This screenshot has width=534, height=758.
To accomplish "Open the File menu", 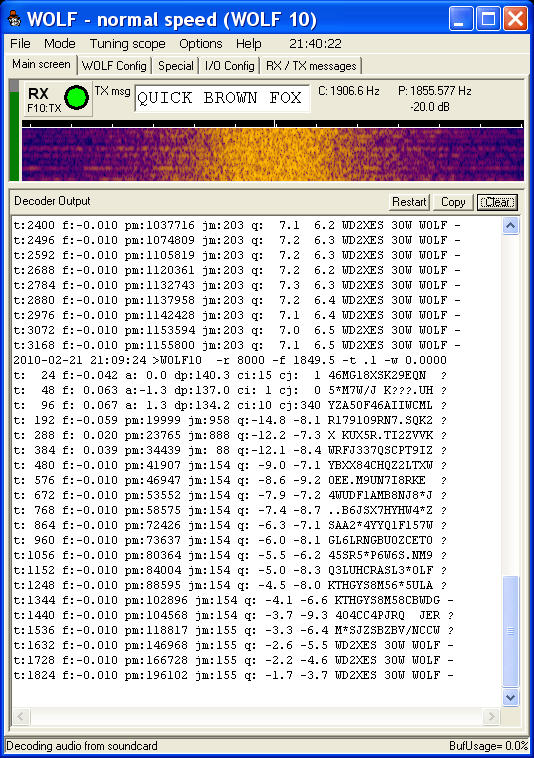I will tap(20, 44).
